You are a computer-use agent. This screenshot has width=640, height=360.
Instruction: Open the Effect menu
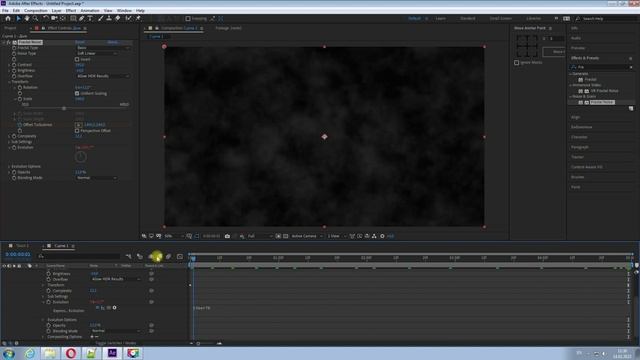point(71,11)
